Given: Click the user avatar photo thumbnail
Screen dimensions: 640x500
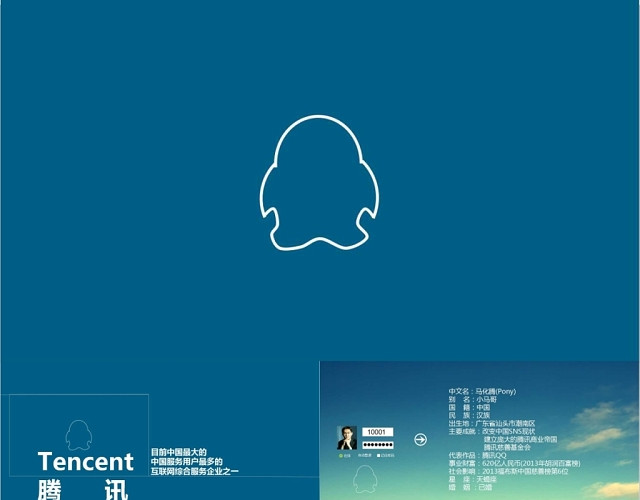Looking at the screenshot, I should [347, 438].
